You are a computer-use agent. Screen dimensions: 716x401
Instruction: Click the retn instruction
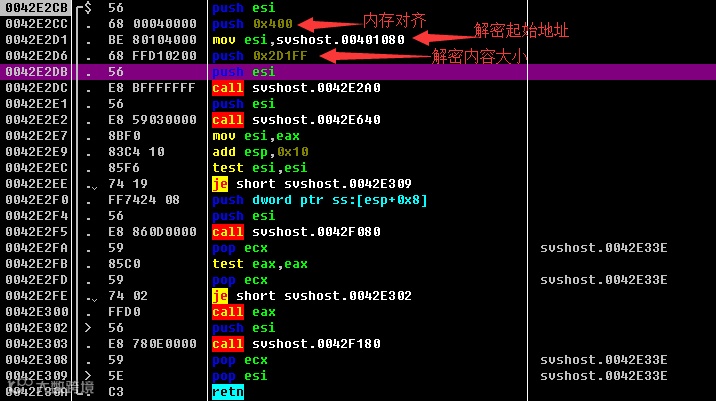[x=228, y=391]
